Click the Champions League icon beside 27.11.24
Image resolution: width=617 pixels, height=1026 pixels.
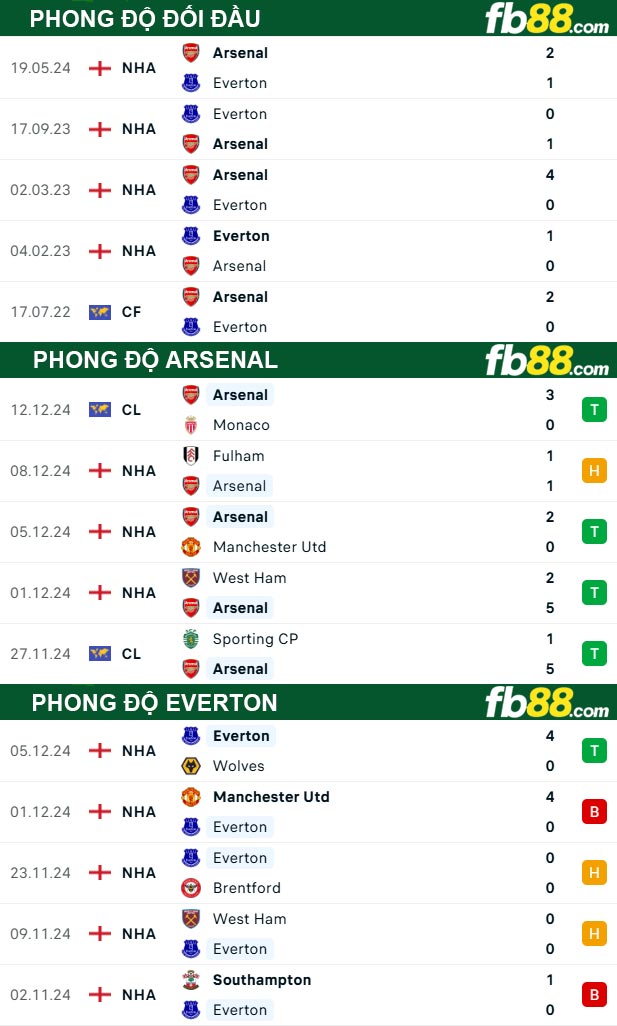click(x=100, y=654)
